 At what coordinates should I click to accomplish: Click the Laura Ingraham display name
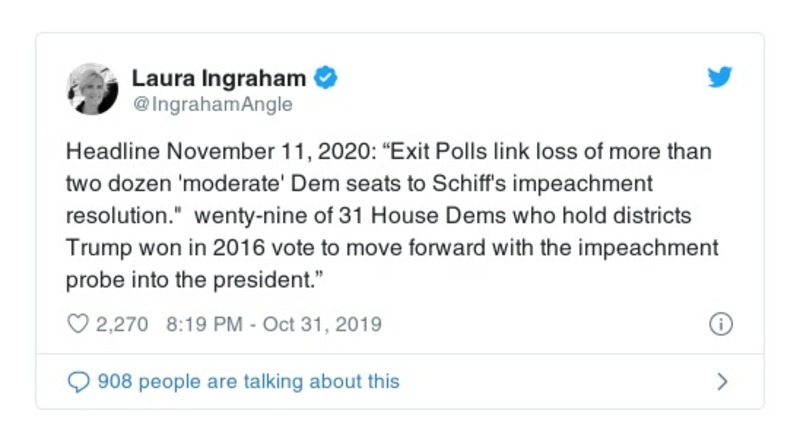point(220,77)
